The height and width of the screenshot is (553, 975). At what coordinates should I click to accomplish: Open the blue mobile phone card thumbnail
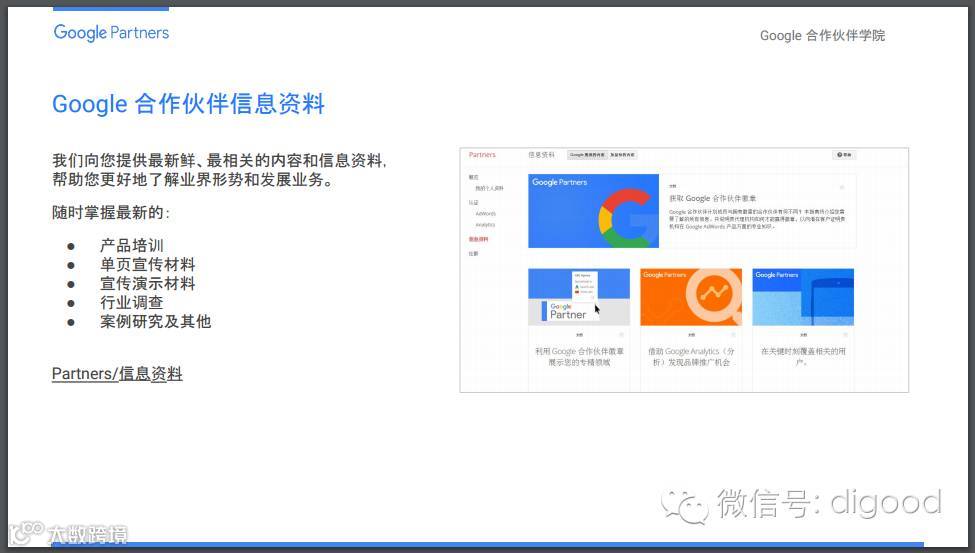(803, 297)
